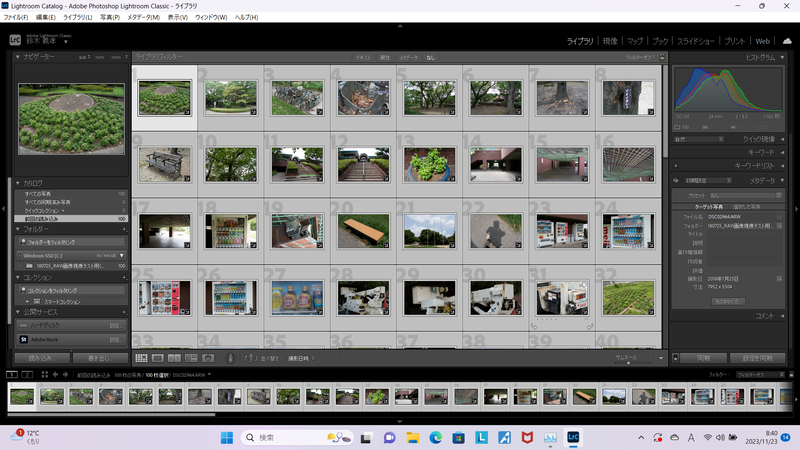Viewport: 800px width, 450px height.
Task: Click the カスタマイズ button in Metadata
Action: [728, 302]
